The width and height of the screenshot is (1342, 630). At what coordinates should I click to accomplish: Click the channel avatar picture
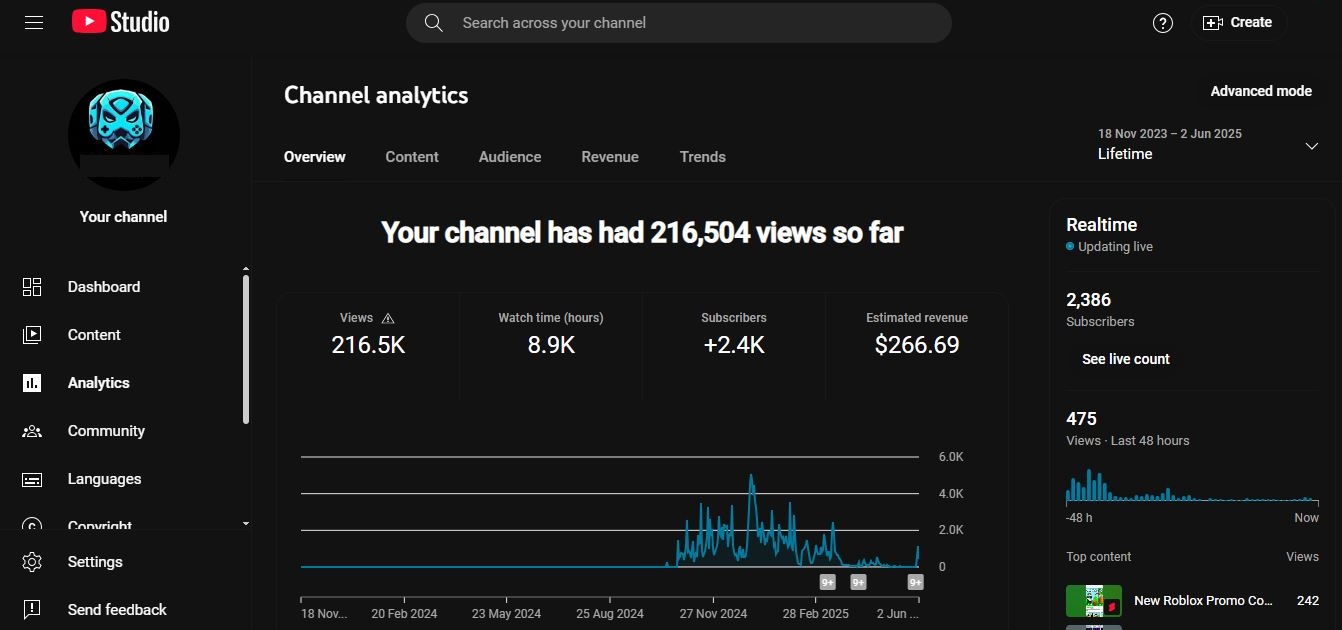click(124, 135)
